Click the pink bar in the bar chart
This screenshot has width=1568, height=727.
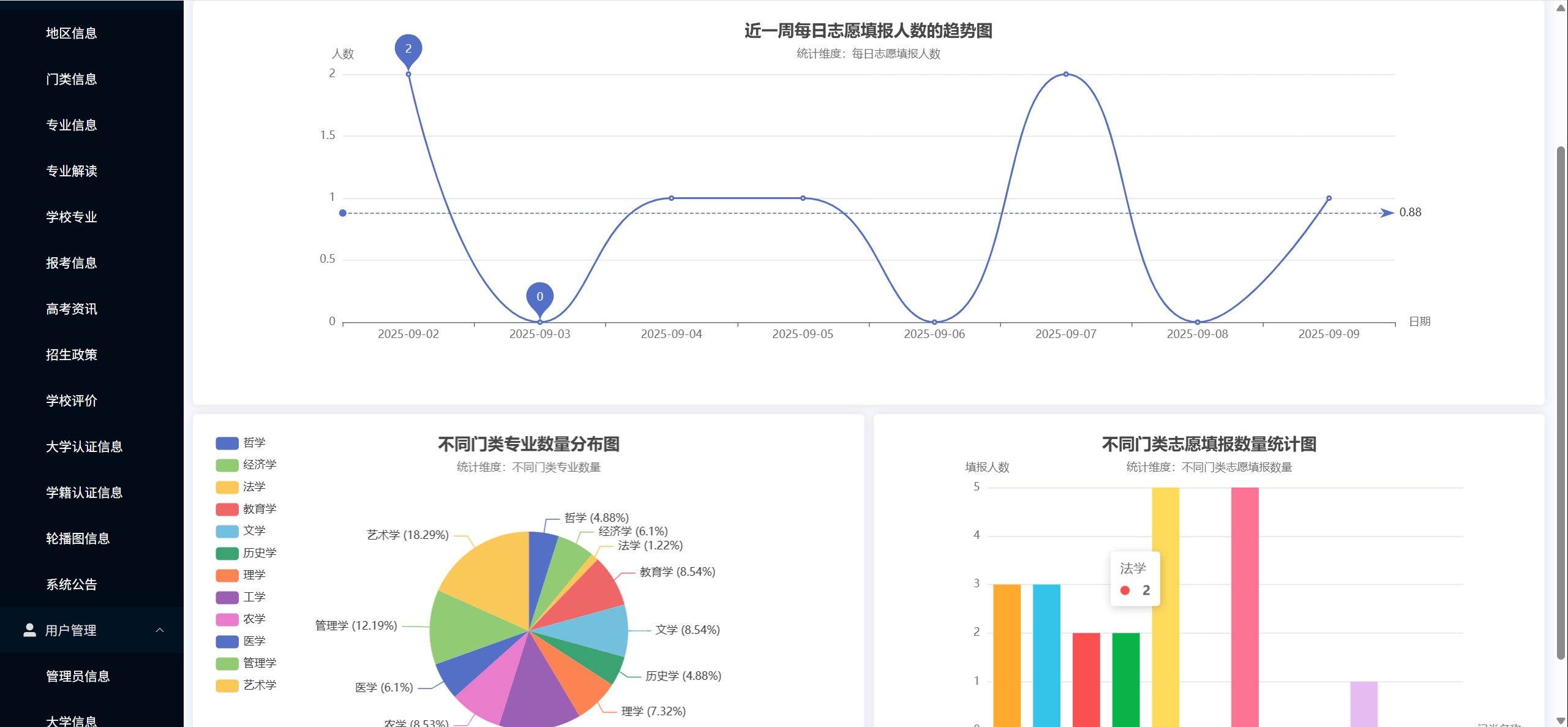pos(1245,606)
